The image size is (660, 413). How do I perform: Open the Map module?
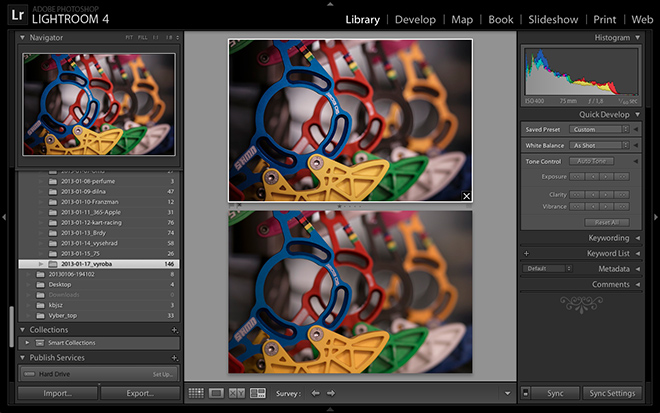pos(462,20)
